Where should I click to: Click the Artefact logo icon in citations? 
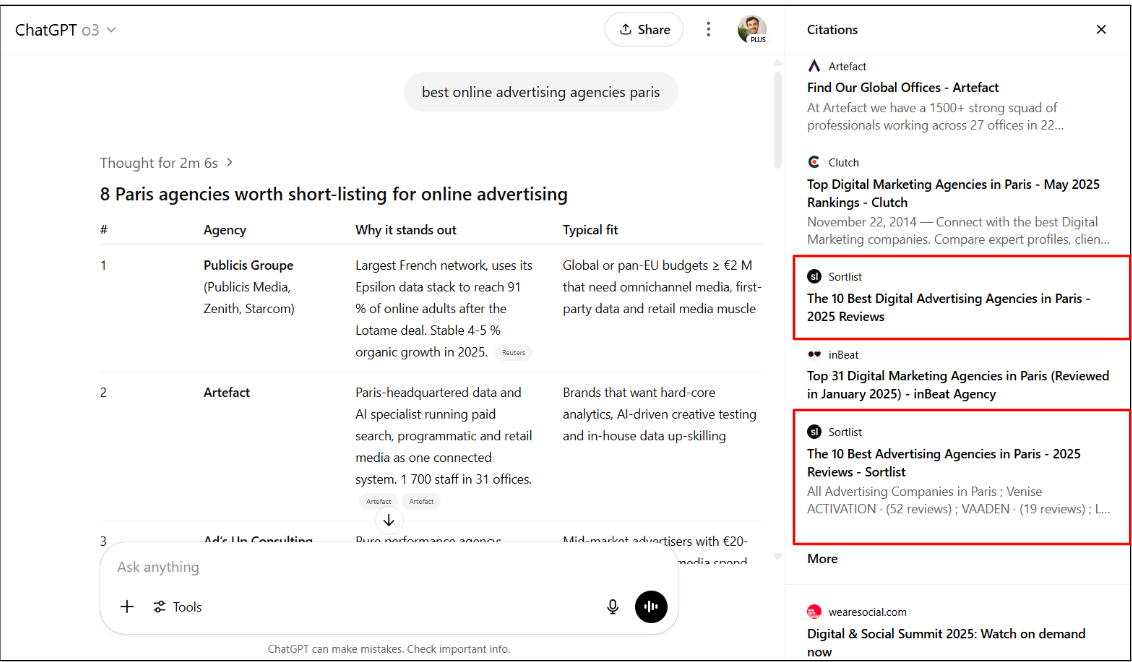pyautogui.click(x=814, y=66)
